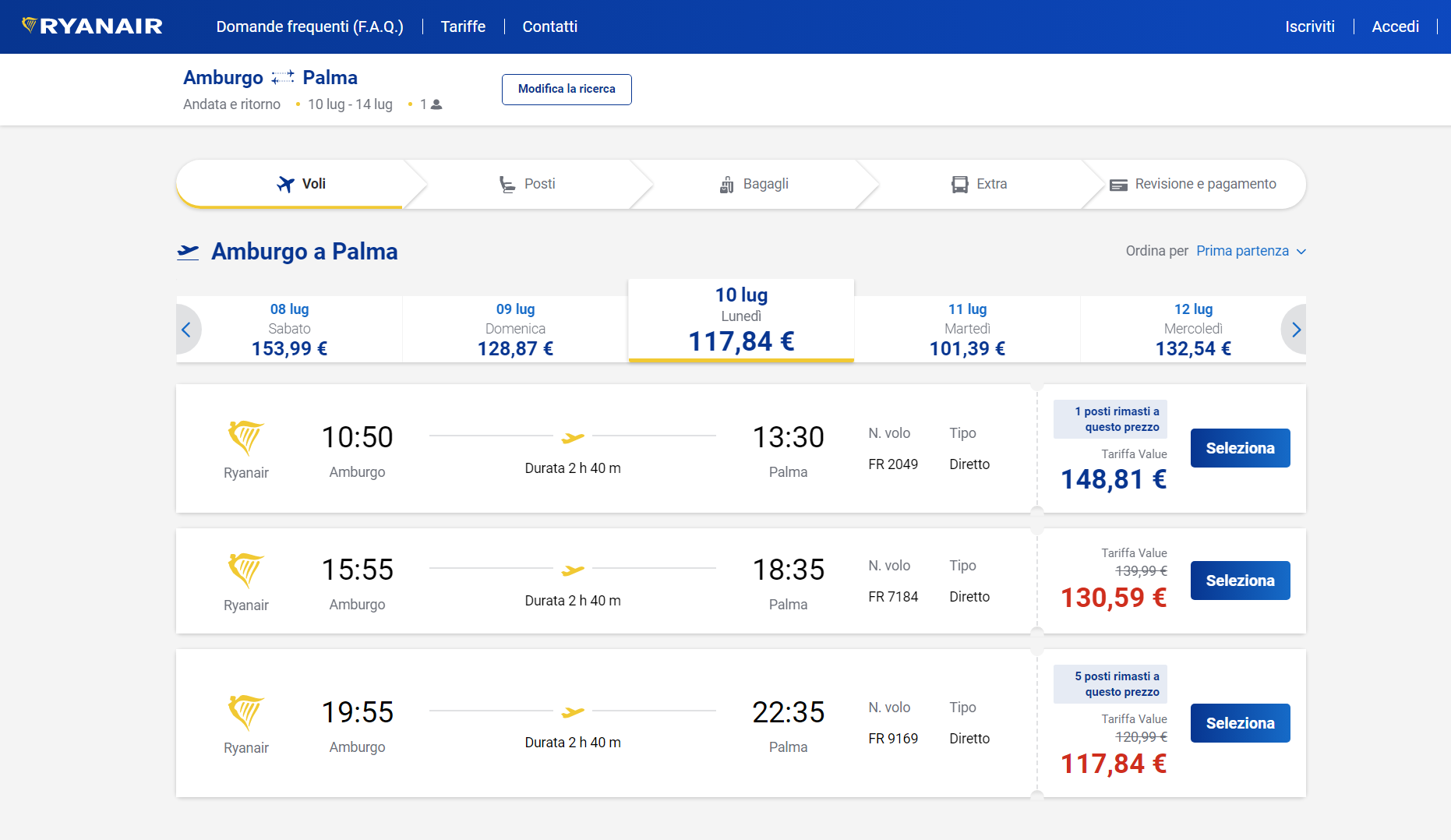The image size is (1451, 840).
Task: Click the 5 posti rimasti badge
Action: [x=1110, y=684]
